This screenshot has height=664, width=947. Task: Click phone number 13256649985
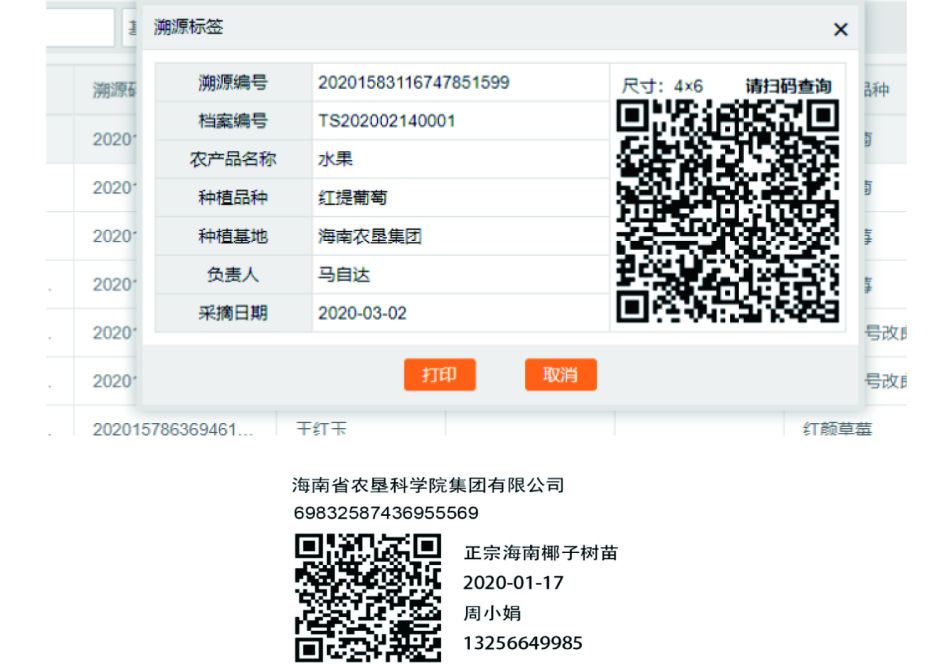523,643
